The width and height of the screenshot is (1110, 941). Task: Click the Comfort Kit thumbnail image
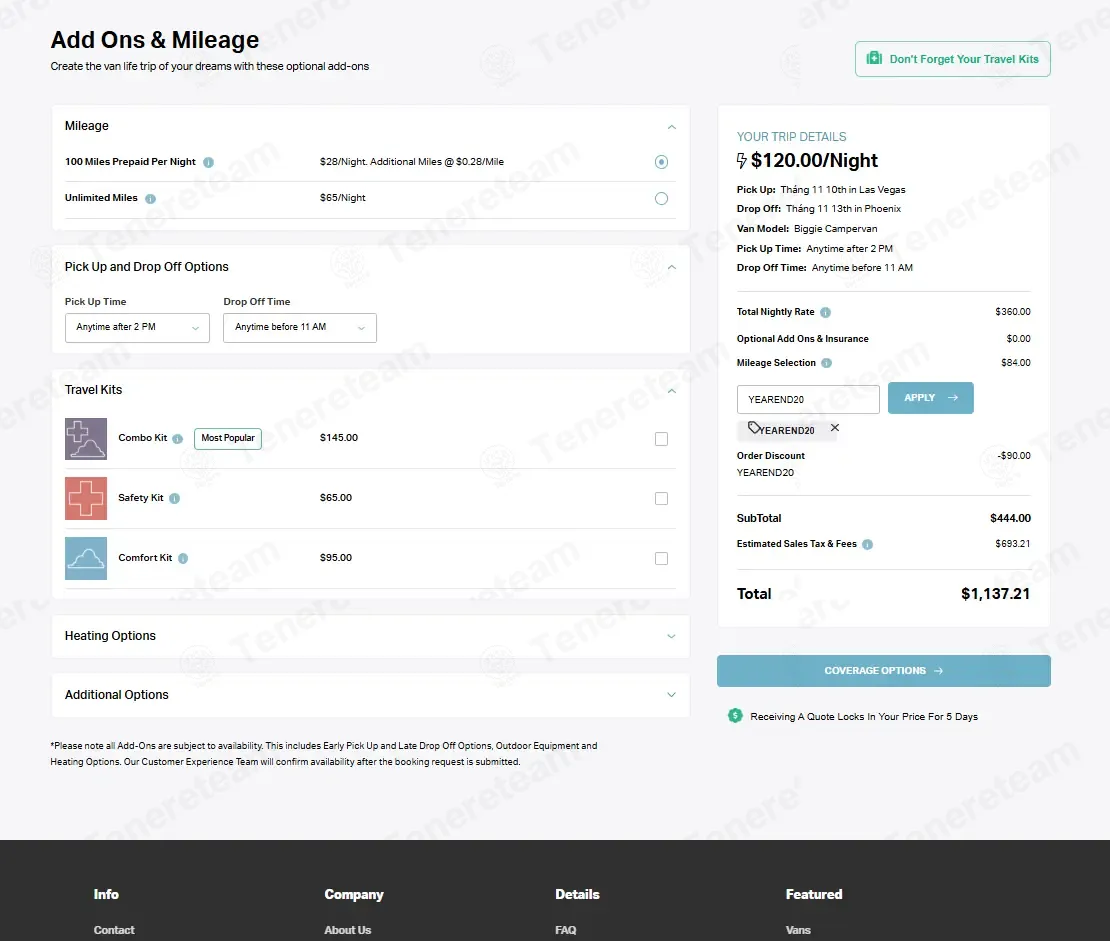pos(86,559)
